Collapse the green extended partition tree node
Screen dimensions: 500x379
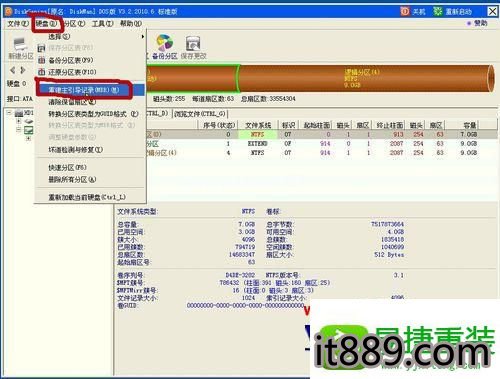19,130
